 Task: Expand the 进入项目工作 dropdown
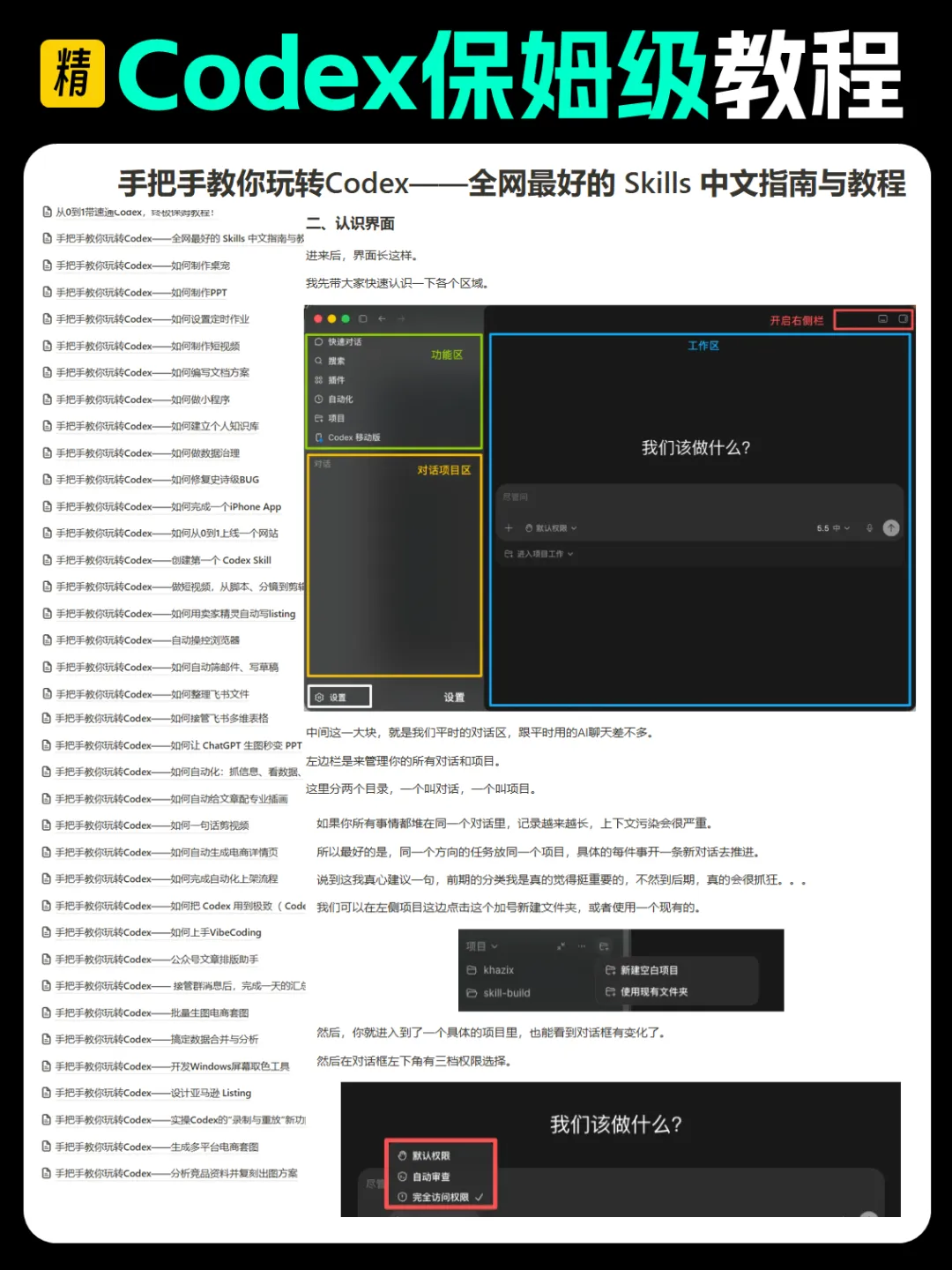pos(539,554)
